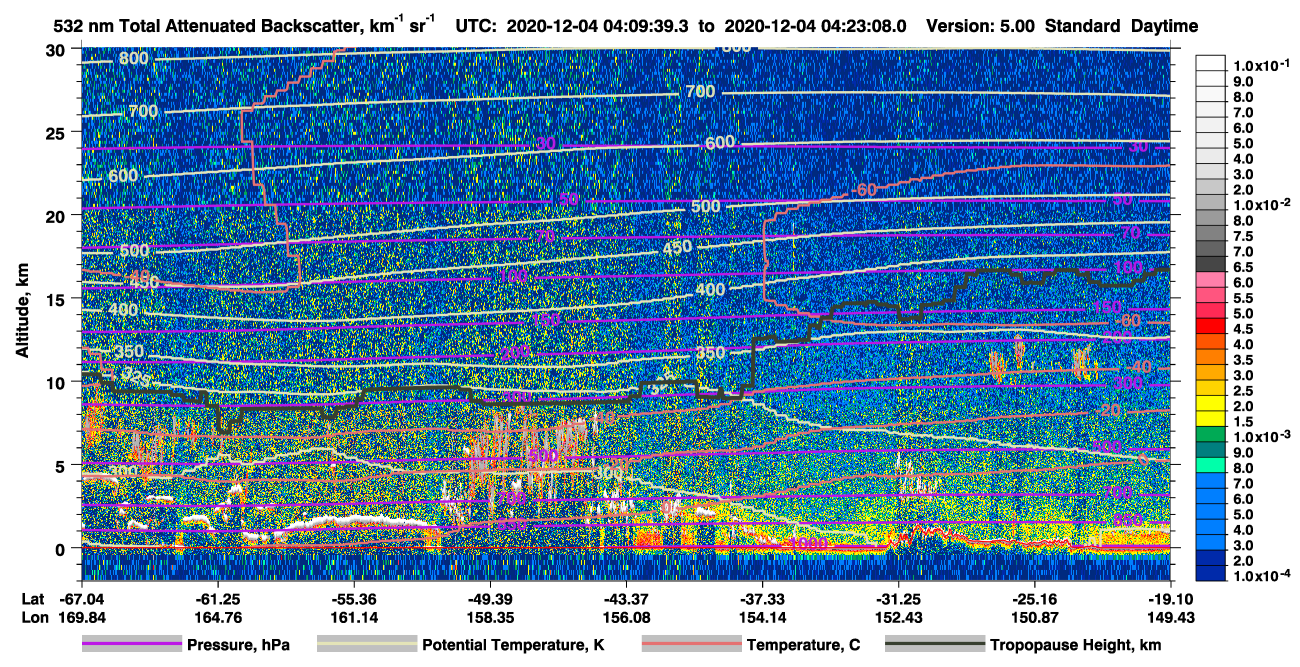Click the 'Temperature, C' legend label
The image size is (1300, 667).
pos(803,645)
